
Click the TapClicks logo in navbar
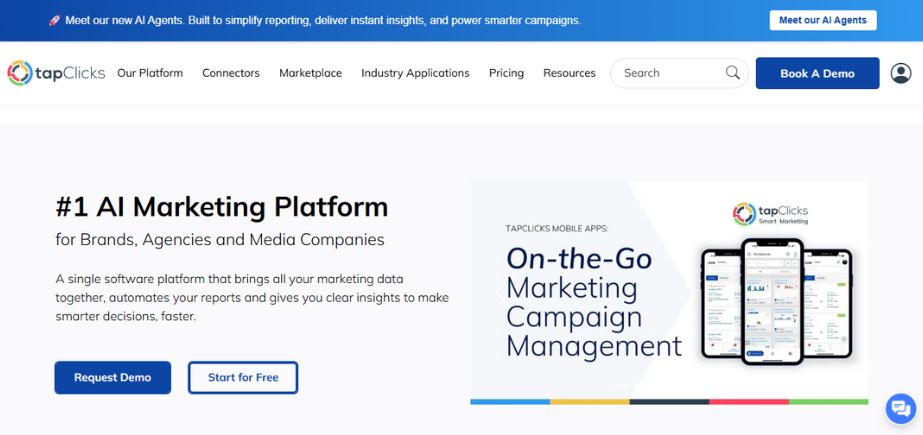pos(56,73)
